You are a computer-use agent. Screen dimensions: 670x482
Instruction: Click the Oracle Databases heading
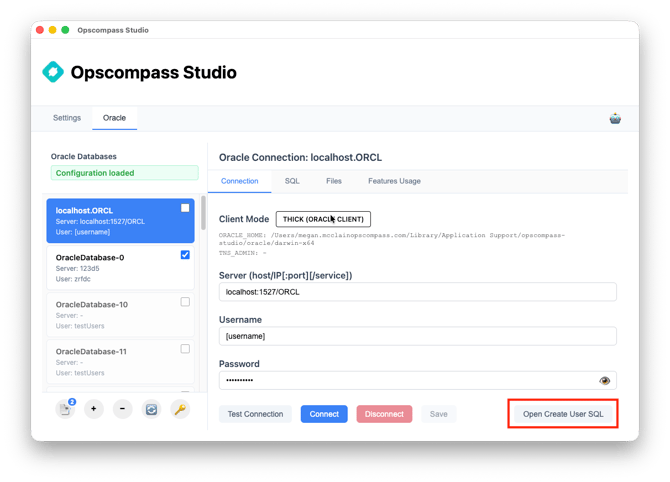[x=84, y=156]
